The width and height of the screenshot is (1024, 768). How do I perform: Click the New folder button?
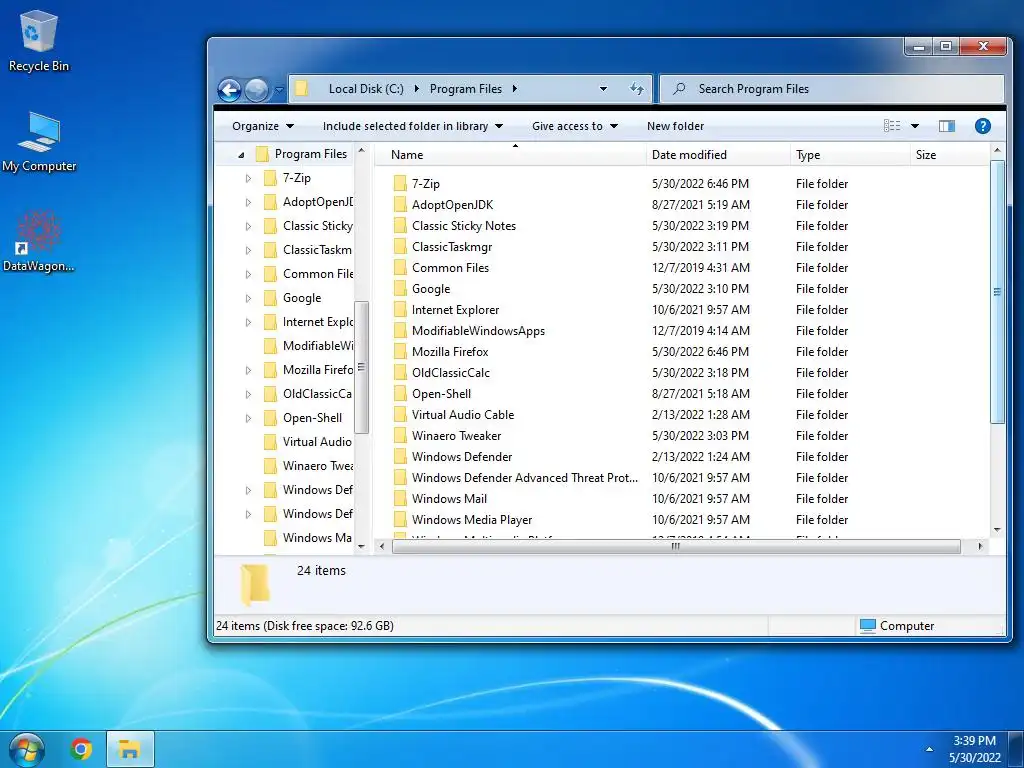675,126
